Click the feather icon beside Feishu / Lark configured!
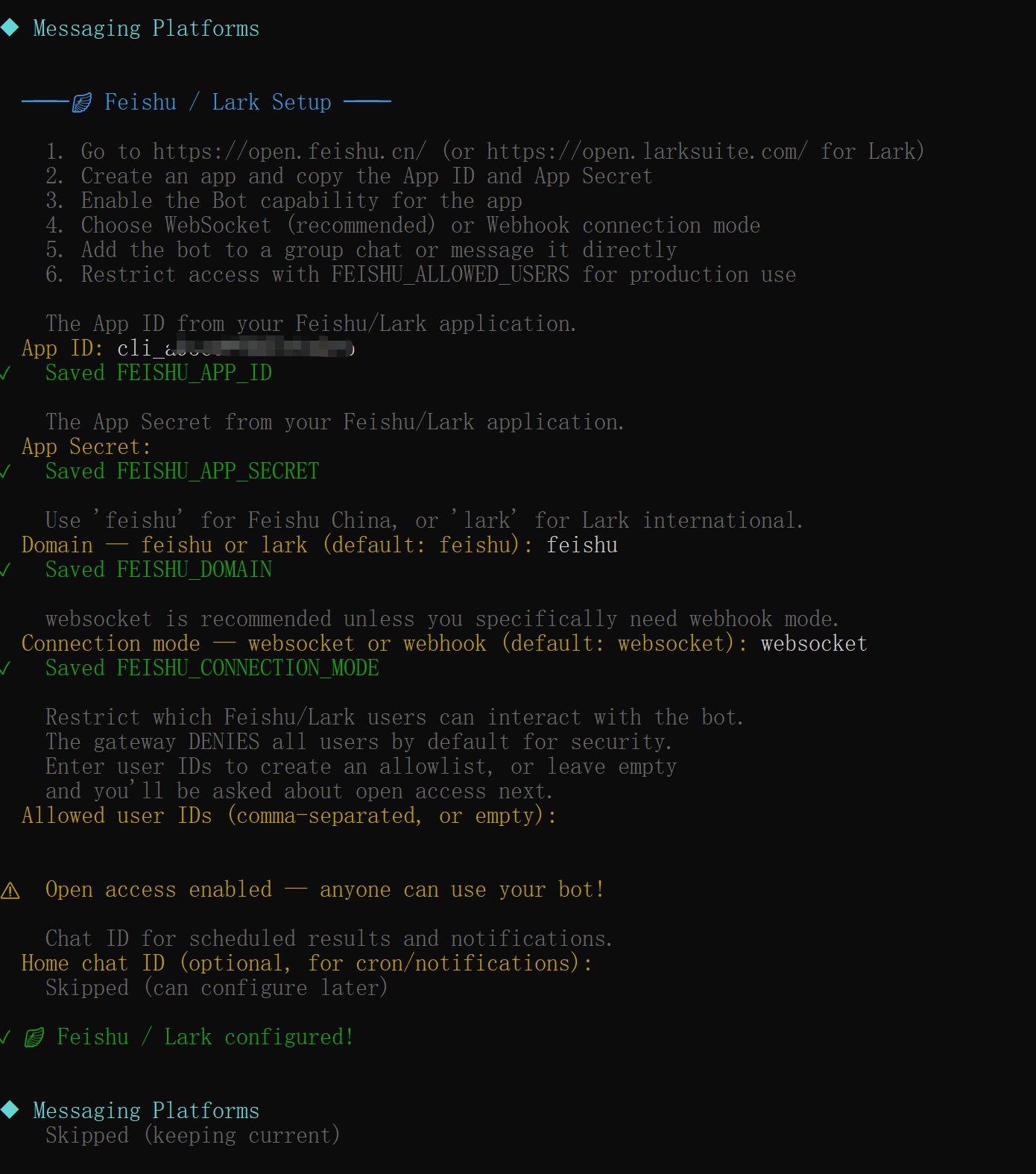 pos(34,1037)
